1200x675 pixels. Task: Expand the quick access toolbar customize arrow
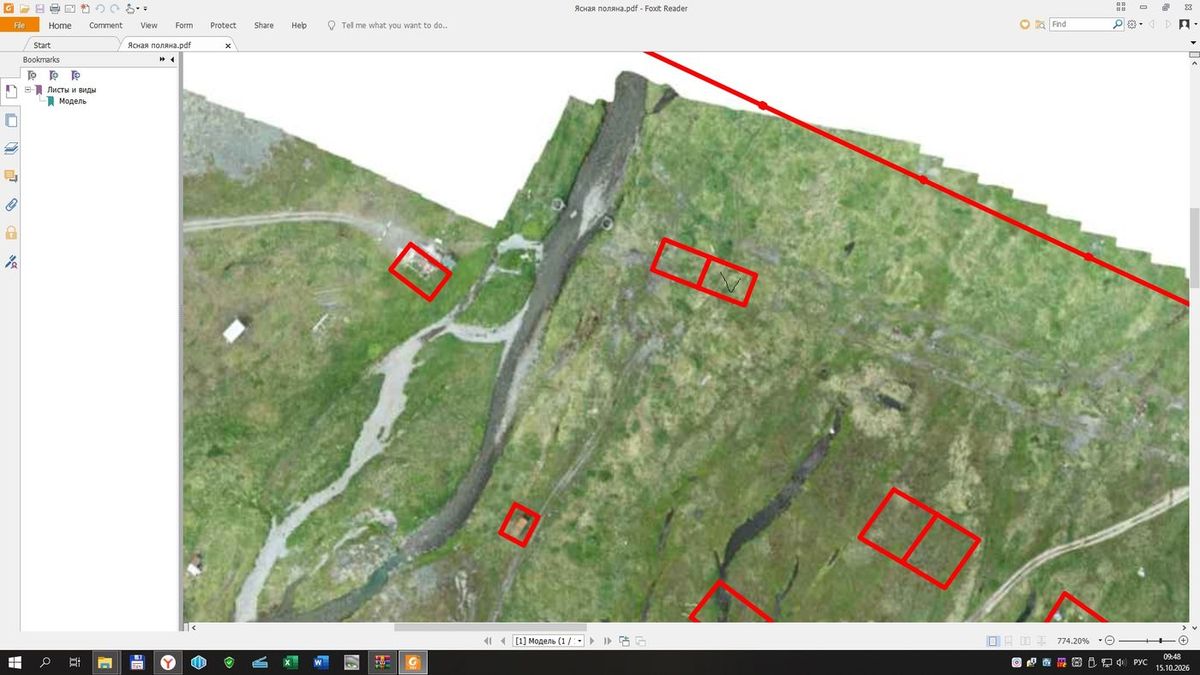point(146,8)
